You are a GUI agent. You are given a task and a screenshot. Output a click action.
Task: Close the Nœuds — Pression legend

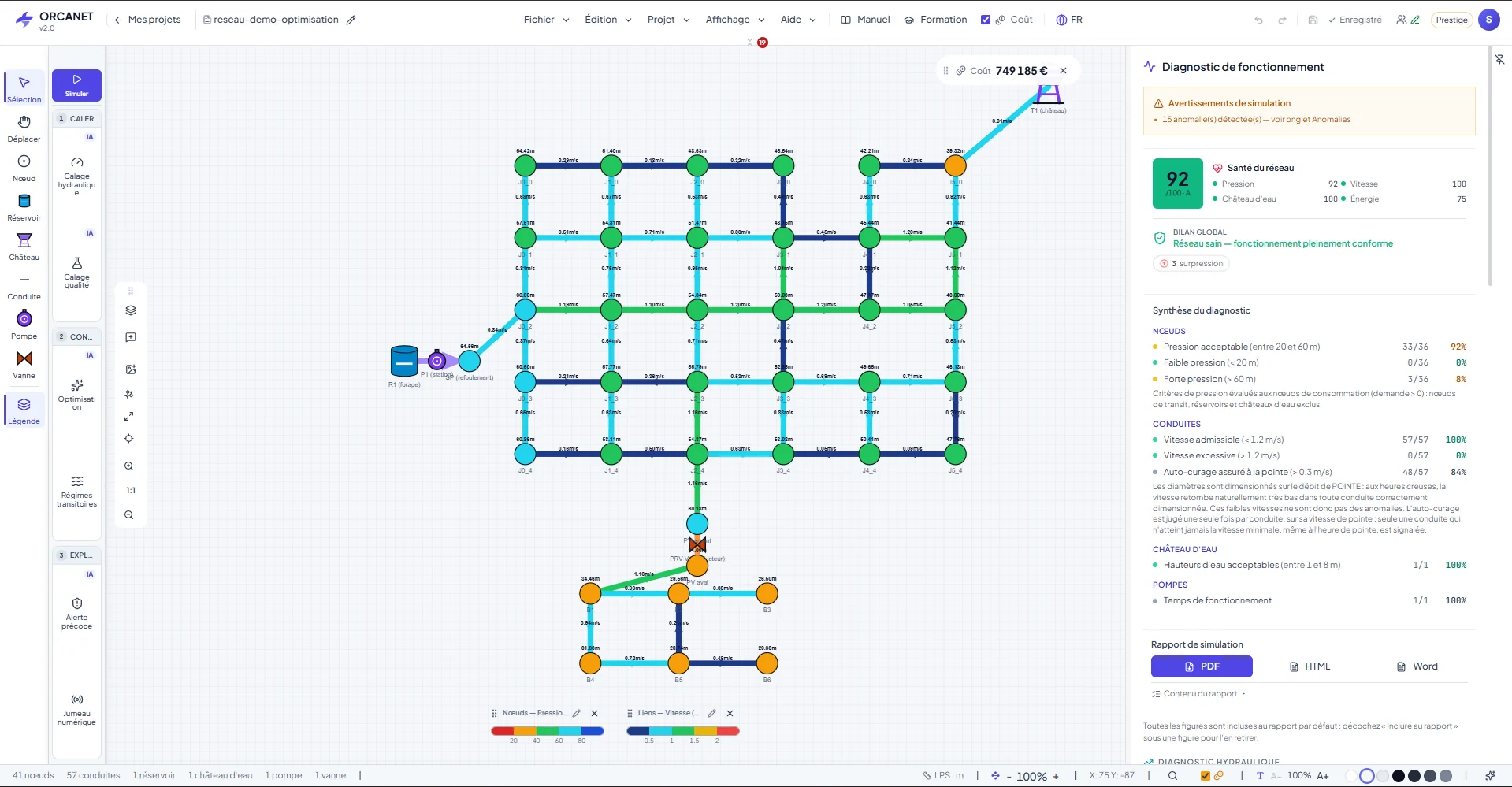pos(595,713)
